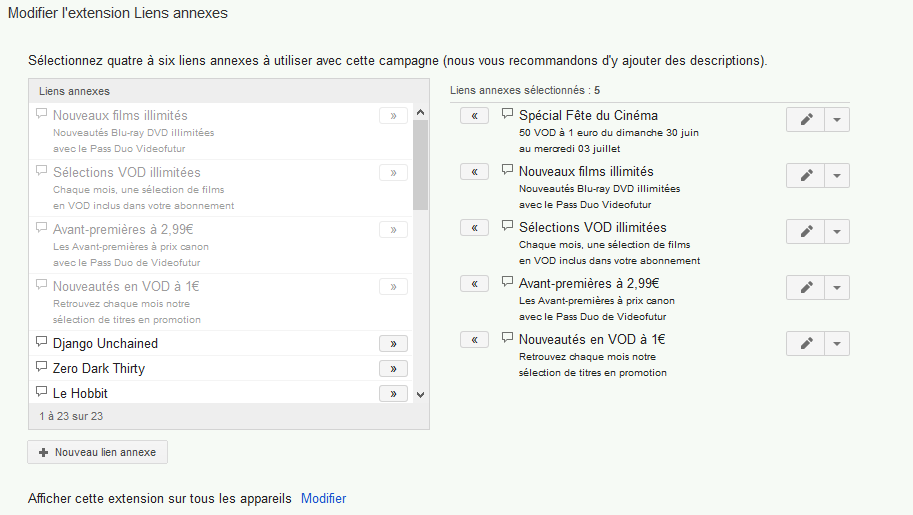Image resolution: width=913 pixels, height=515 pixels.
Task: Add Le Hobbit with » button
Action: [x=393, y=393]
